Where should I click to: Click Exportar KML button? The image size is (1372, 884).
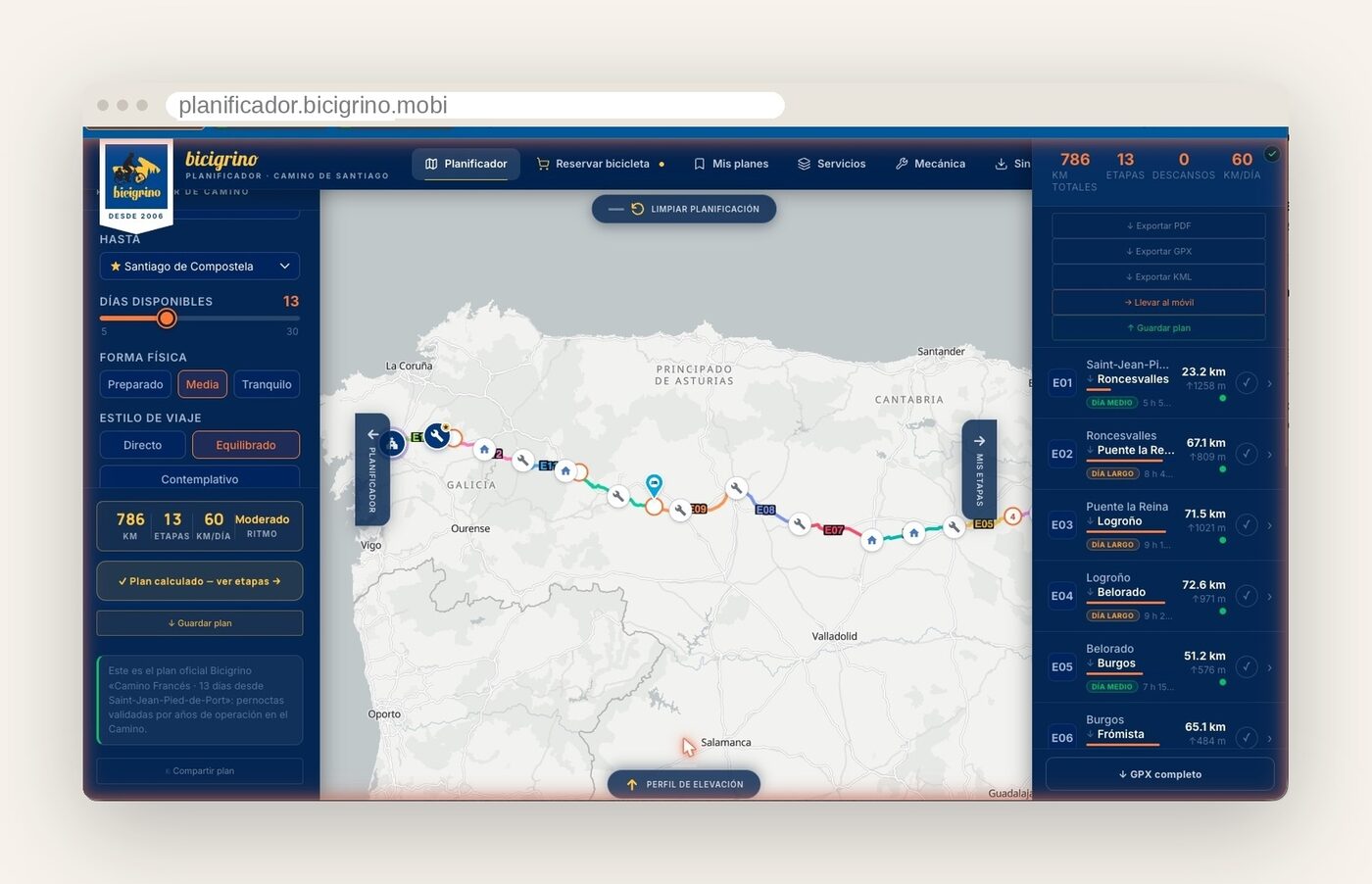coord(1158,276)
